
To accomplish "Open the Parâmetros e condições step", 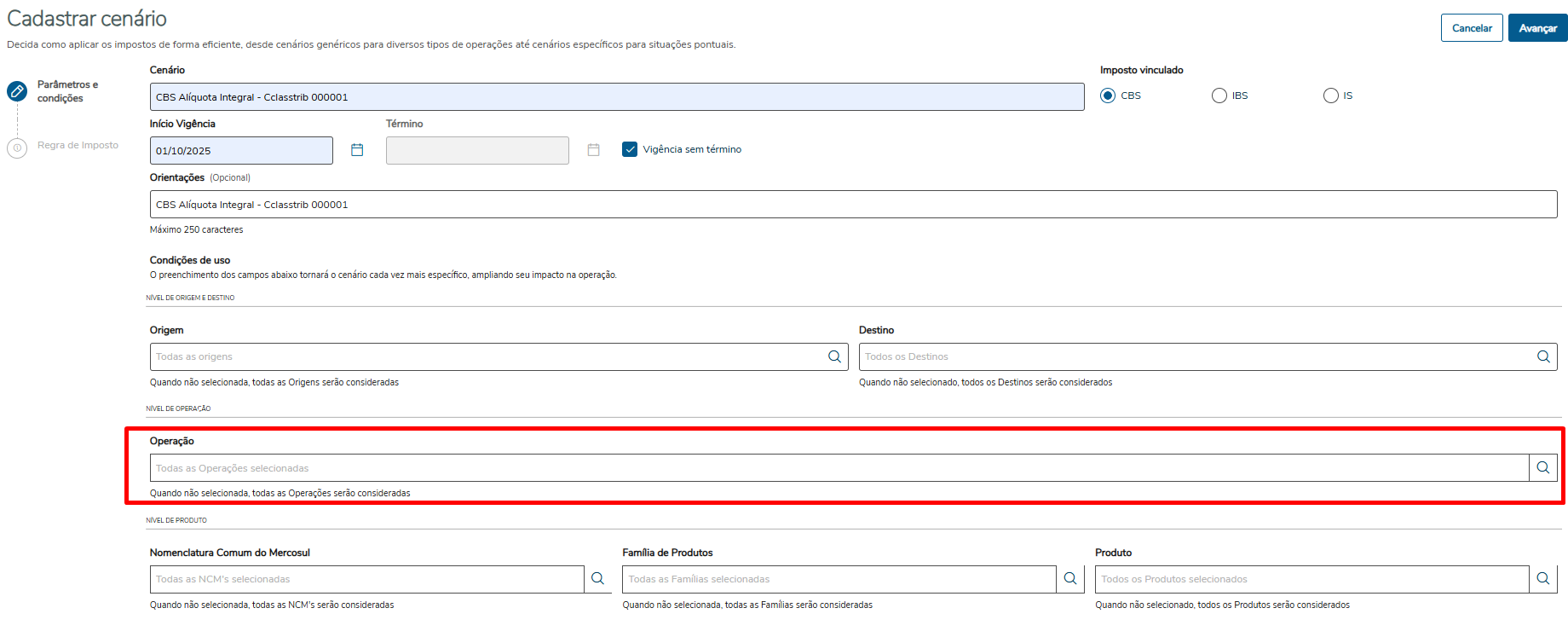I will (x=67, y=91).
